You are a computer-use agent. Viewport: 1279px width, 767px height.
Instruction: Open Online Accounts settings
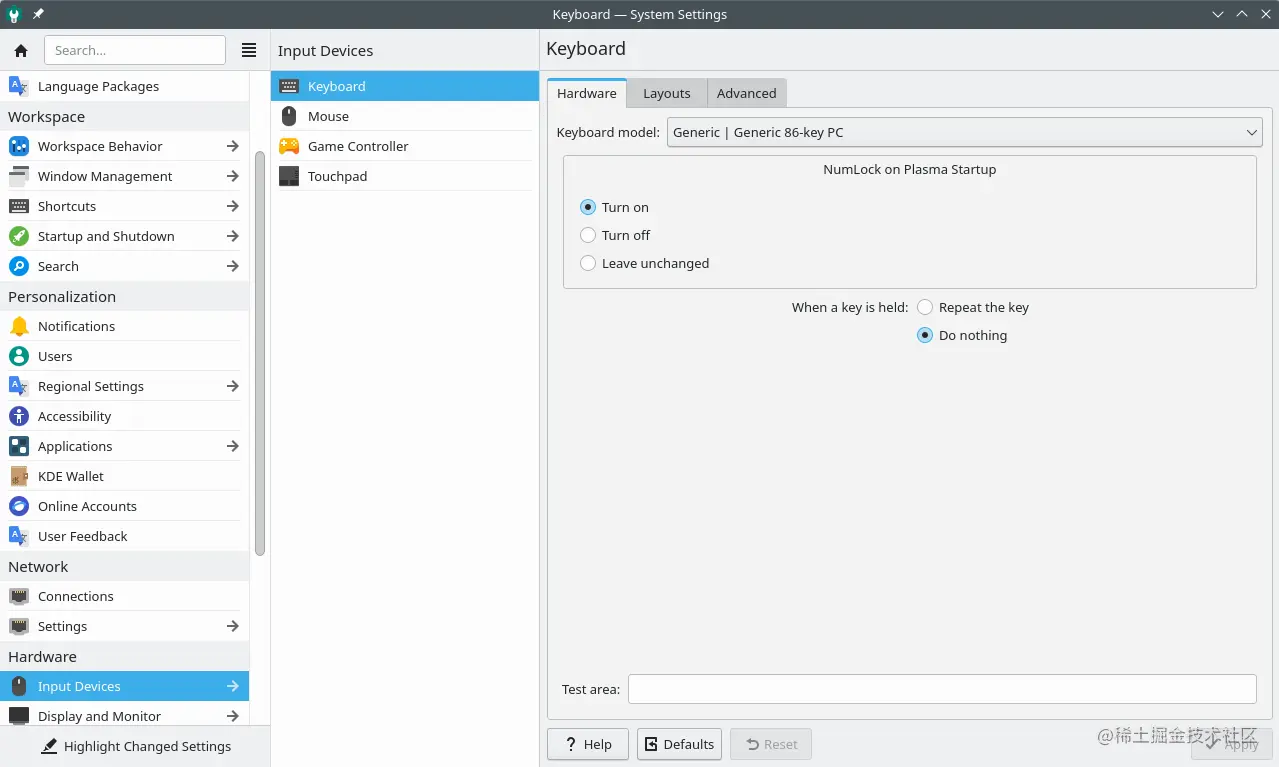coord(124,506)
